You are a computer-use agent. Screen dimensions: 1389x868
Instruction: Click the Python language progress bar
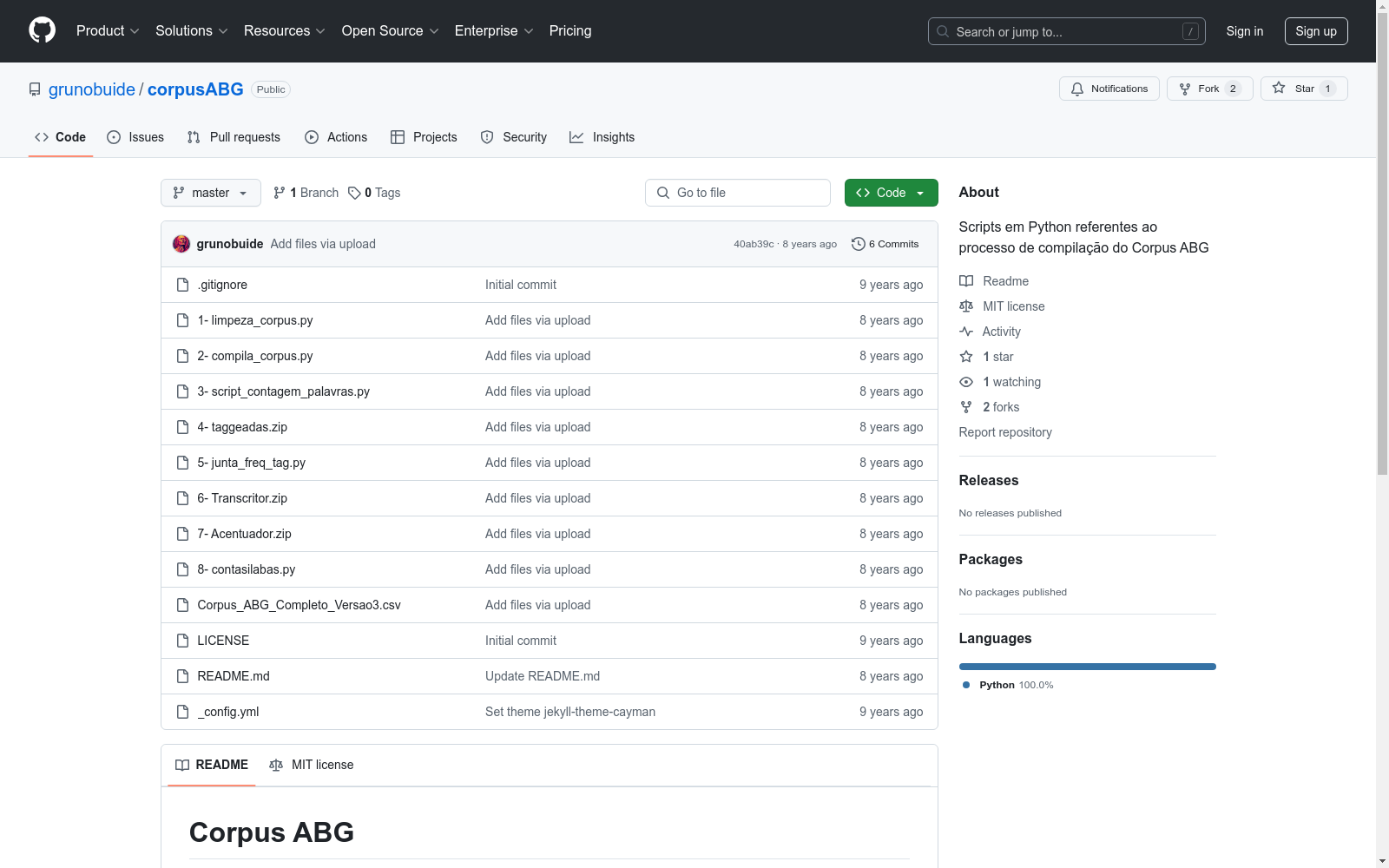click(1087, 667)
